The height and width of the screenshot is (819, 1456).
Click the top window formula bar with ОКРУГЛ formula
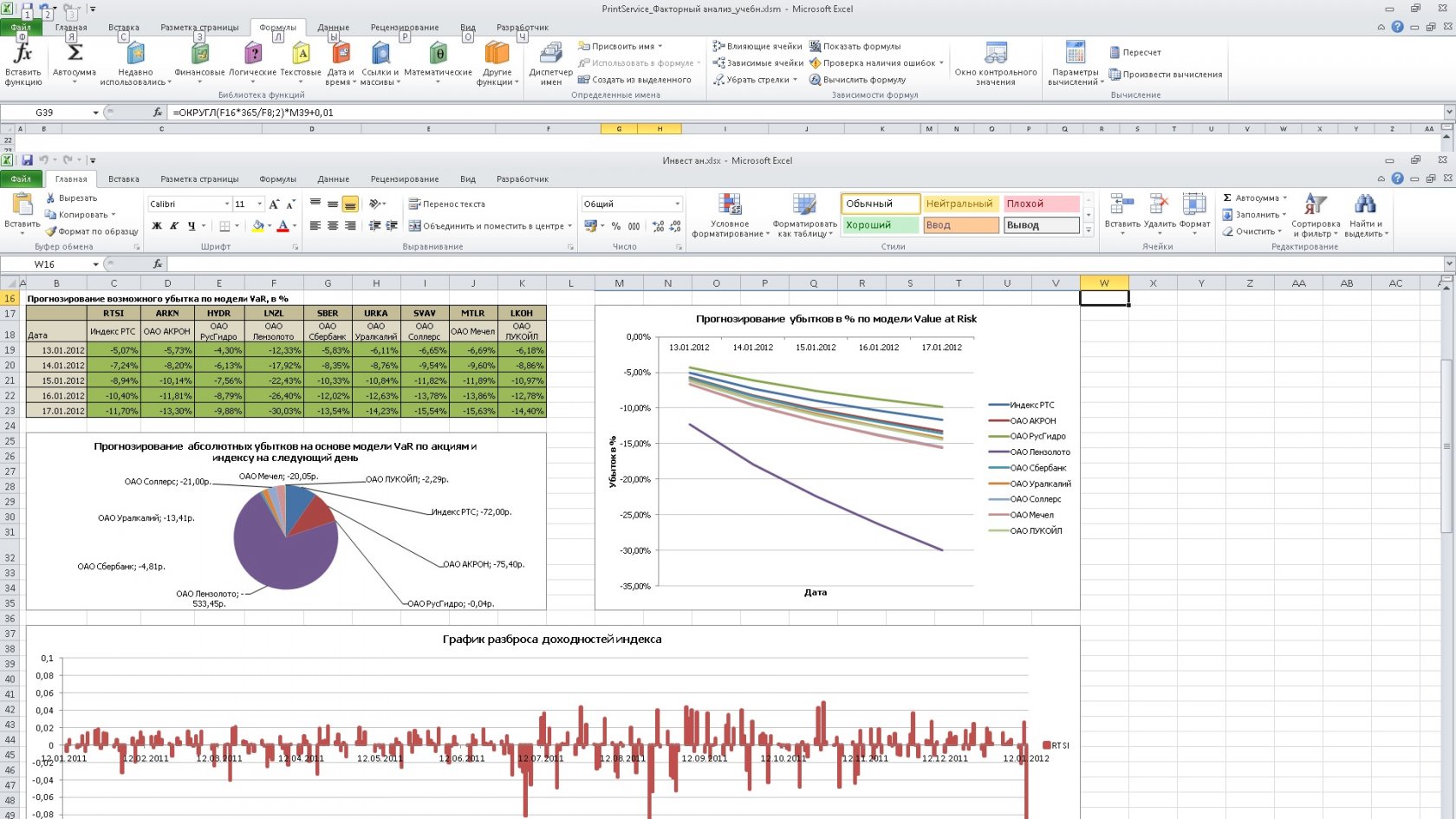click(806, 113)
